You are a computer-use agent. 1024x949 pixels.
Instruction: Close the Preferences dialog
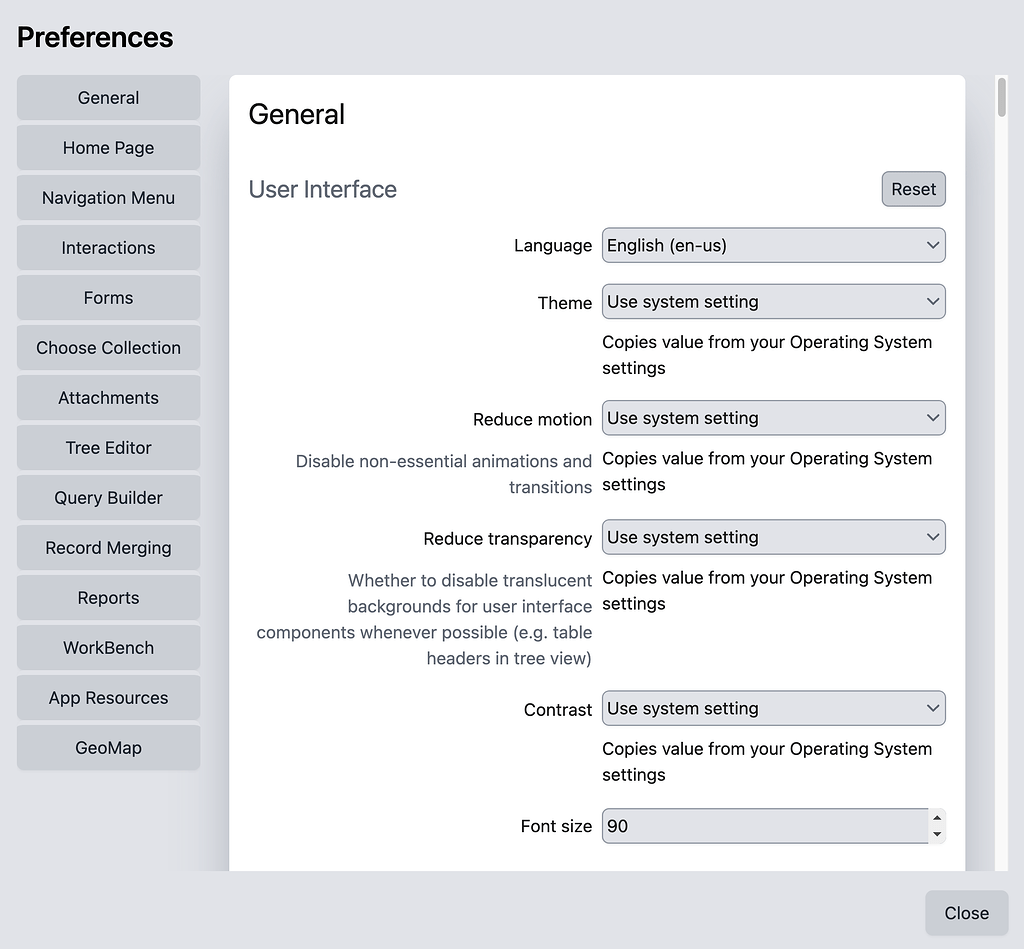coord(966,913)
